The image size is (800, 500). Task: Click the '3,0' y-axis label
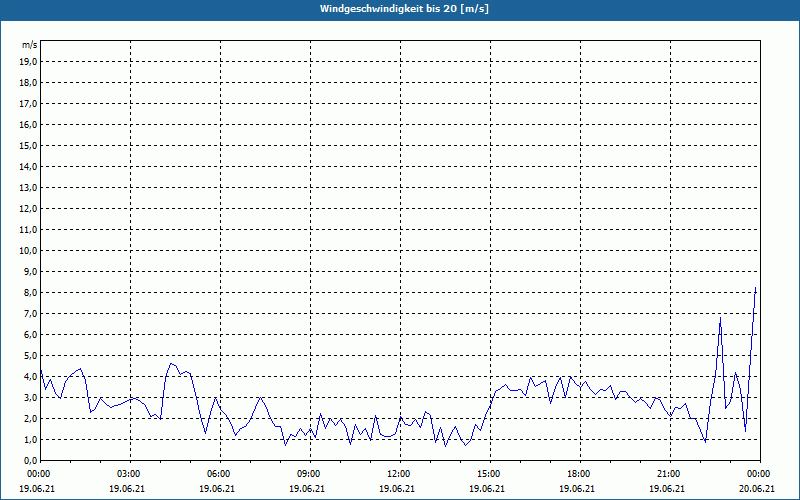(31, 397)
